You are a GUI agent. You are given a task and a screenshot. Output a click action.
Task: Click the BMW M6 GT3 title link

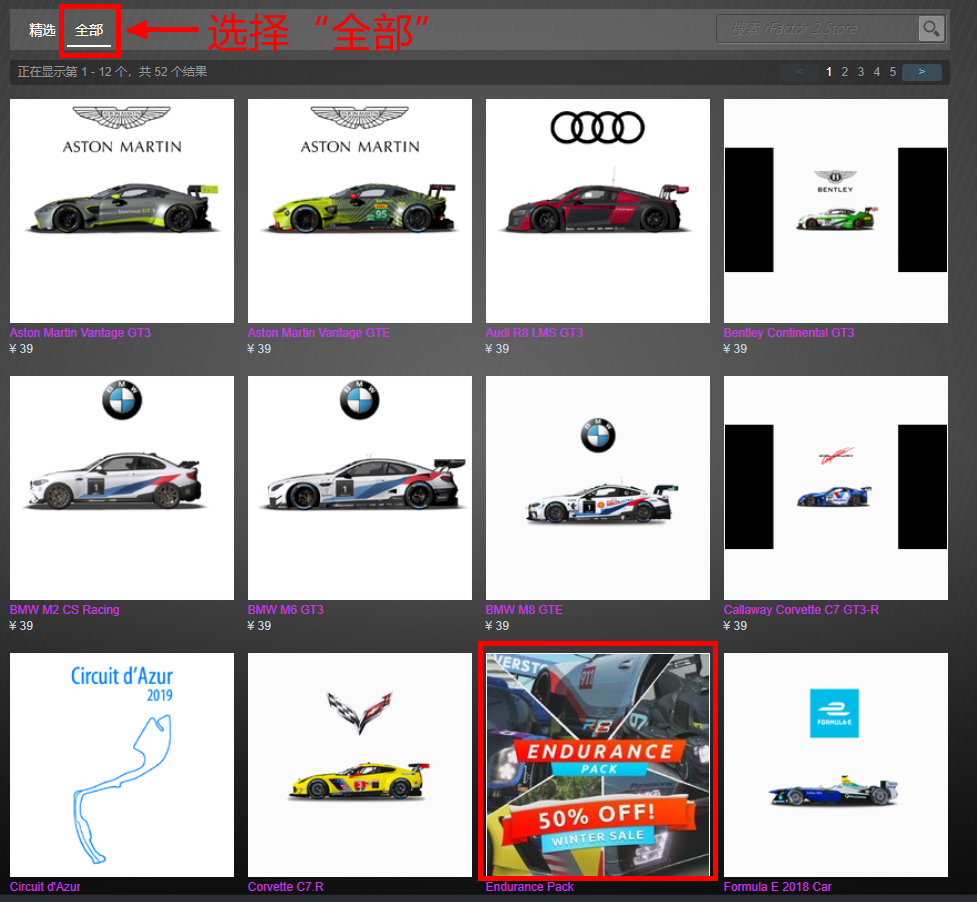[x=286, y=610]
